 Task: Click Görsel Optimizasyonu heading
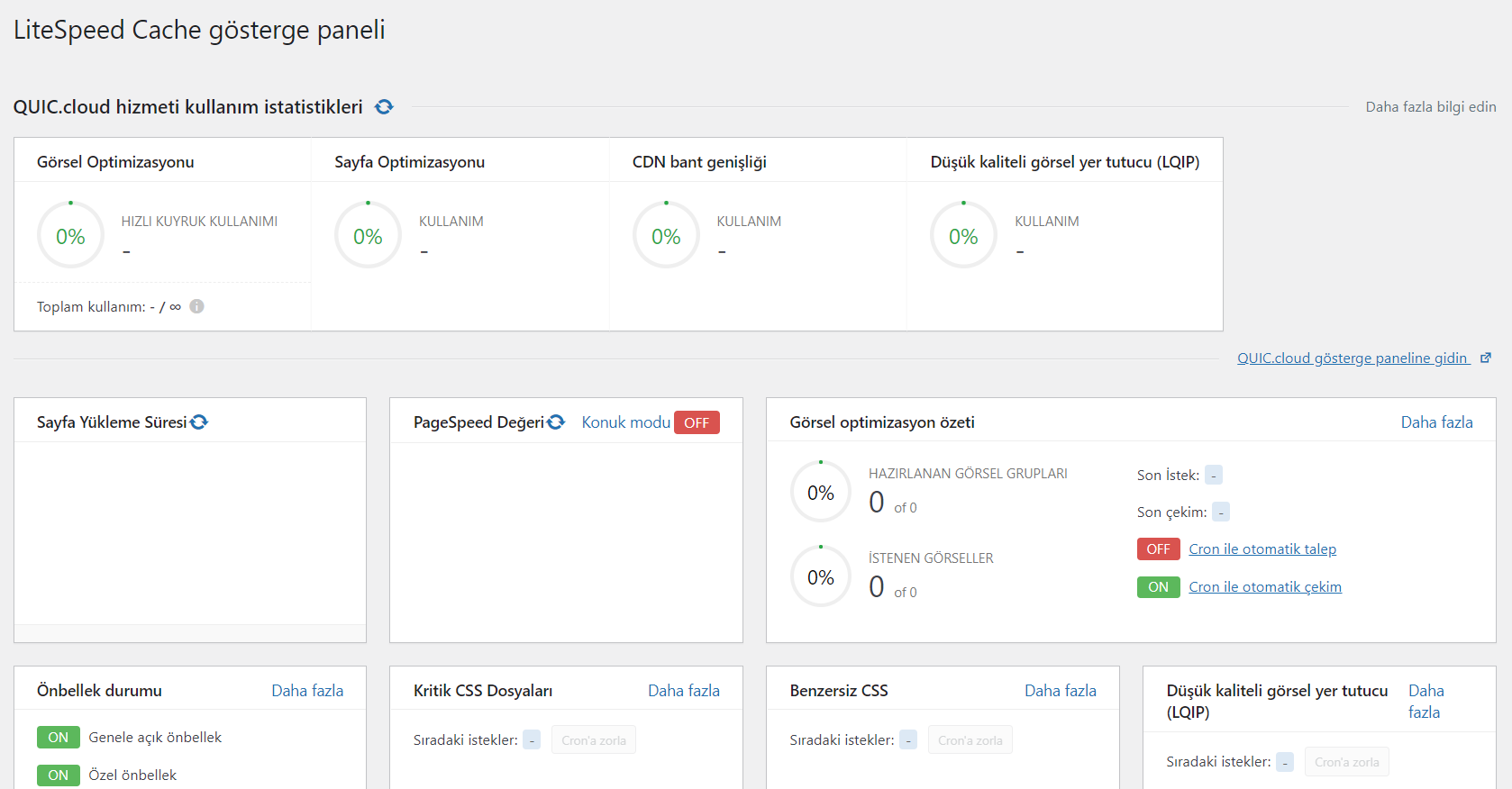point(115,162)
